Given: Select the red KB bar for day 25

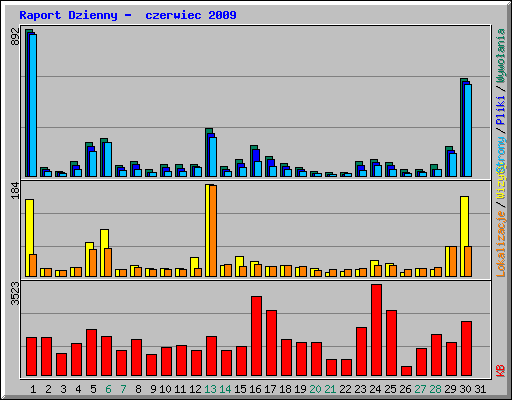Looking at the screenshot, I should tap(392, 343).
